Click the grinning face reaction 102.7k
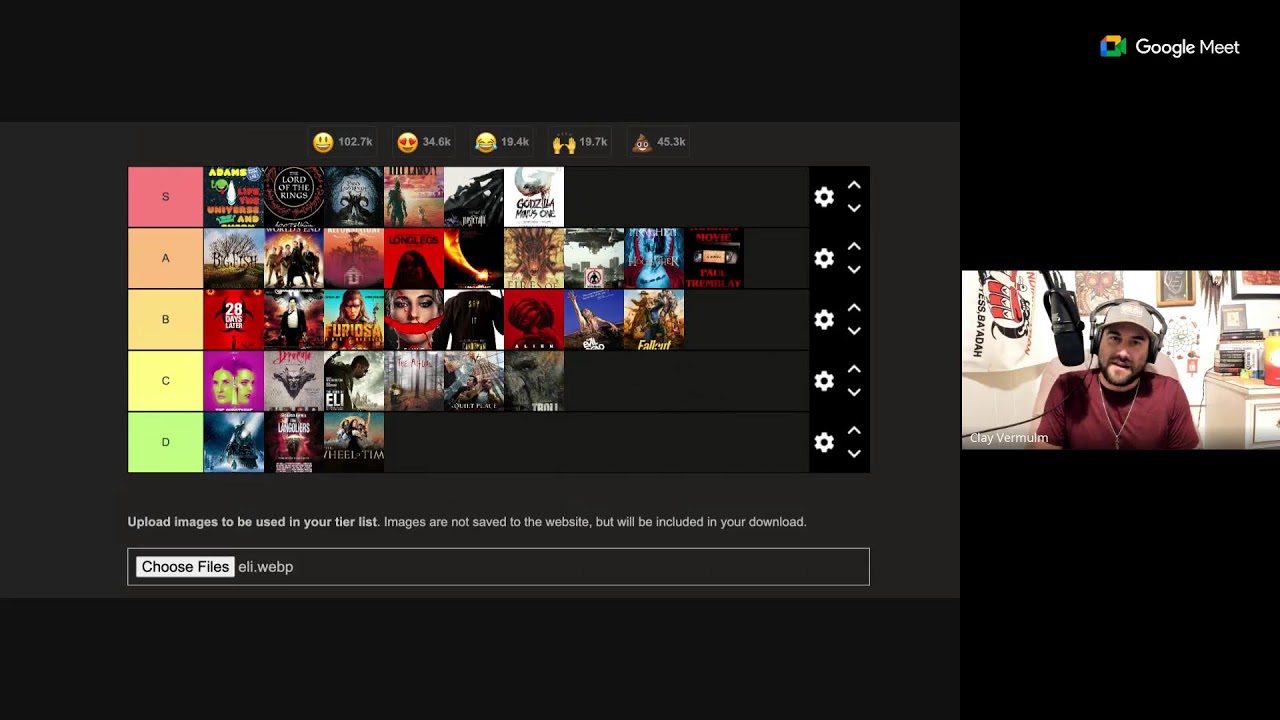 342,142
